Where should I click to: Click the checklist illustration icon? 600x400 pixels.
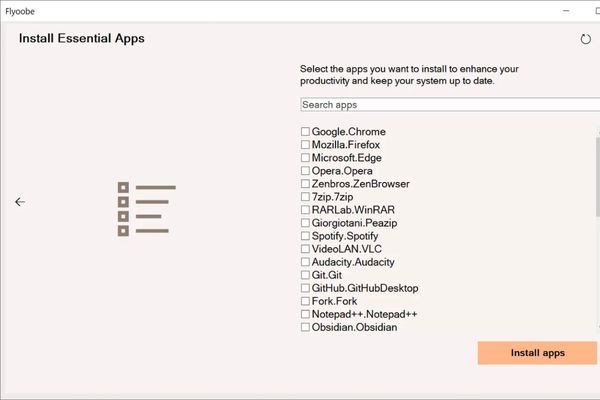146,209
